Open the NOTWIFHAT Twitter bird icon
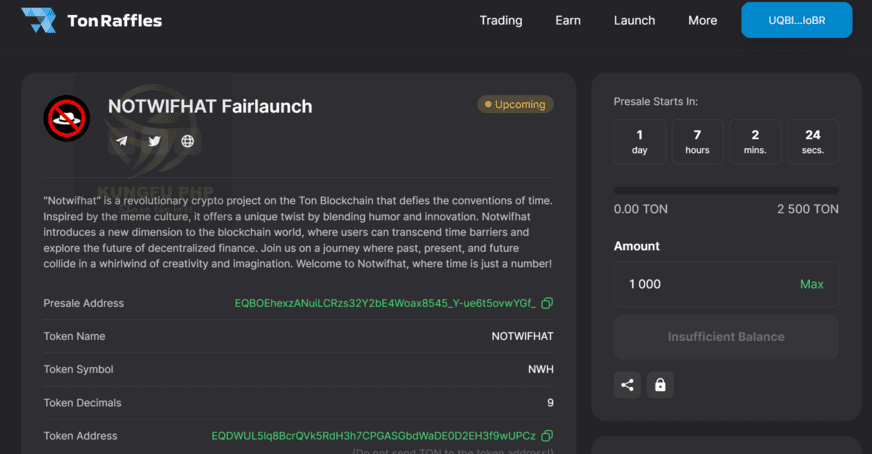 click(x=154, y=141)
